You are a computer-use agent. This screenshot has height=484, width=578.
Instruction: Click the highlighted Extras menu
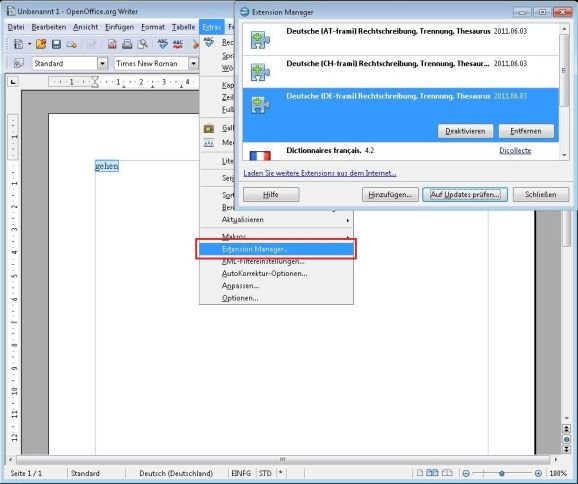coord(212,27)
